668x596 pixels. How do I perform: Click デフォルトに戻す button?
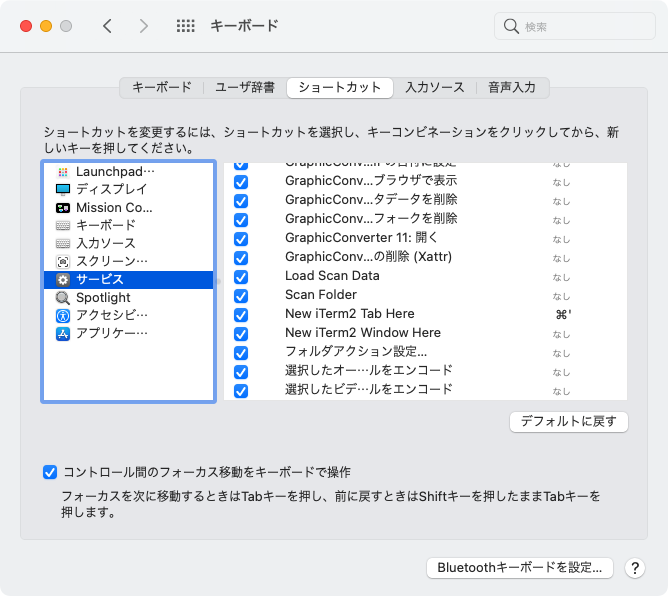(569, 421)
